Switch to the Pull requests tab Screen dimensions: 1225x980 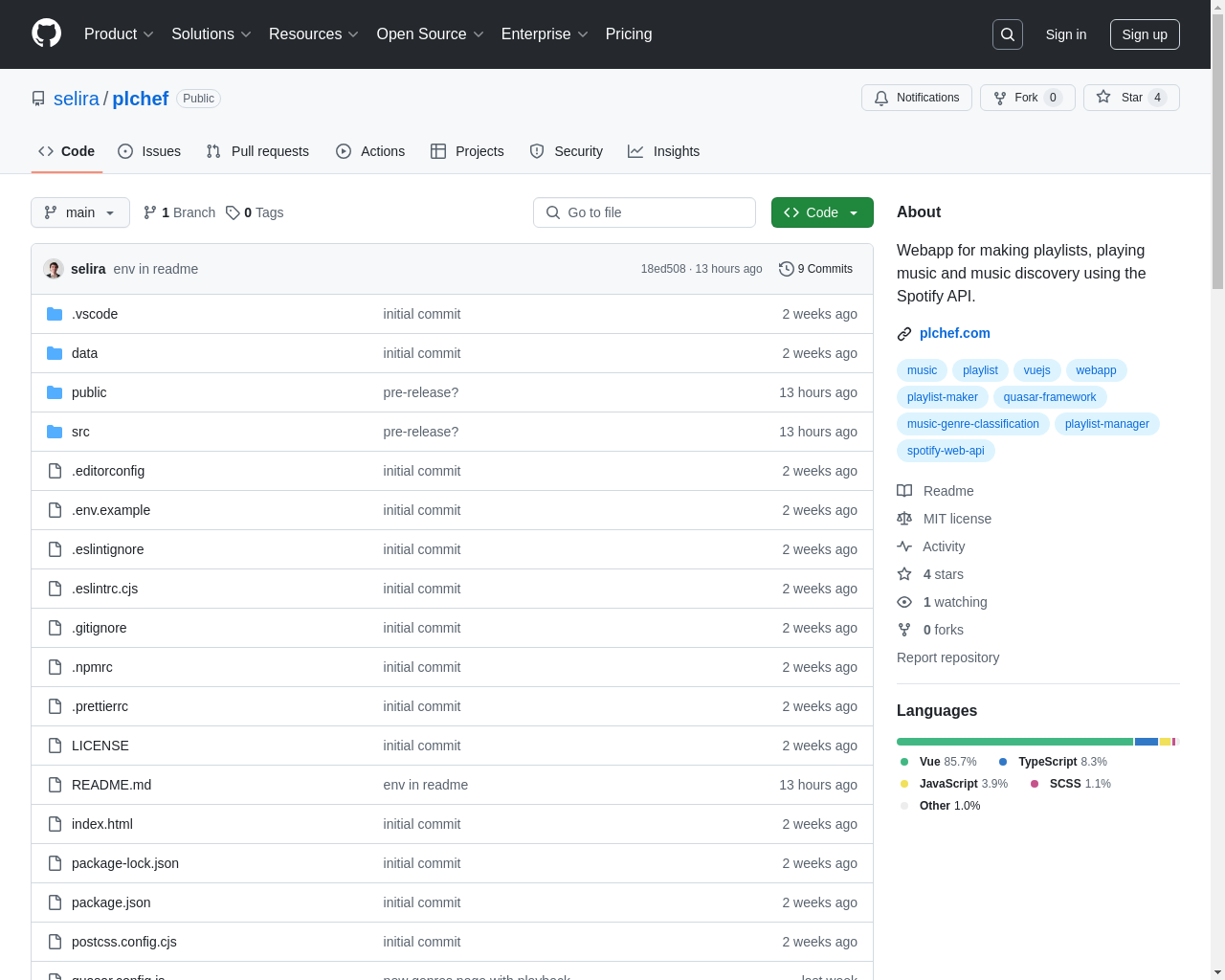[x=257, y=151]
